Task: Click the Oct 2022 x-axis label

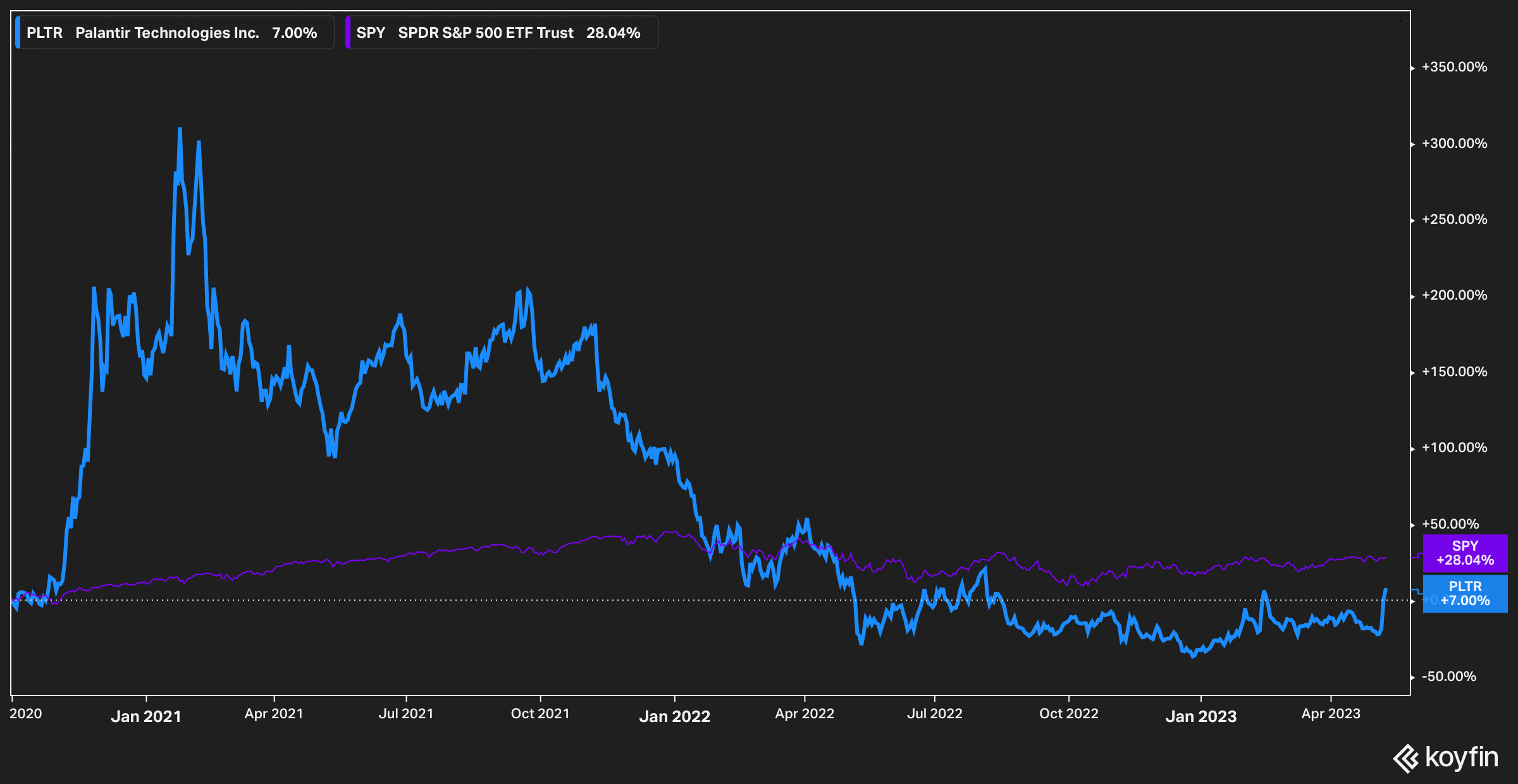Action: 1068,714
